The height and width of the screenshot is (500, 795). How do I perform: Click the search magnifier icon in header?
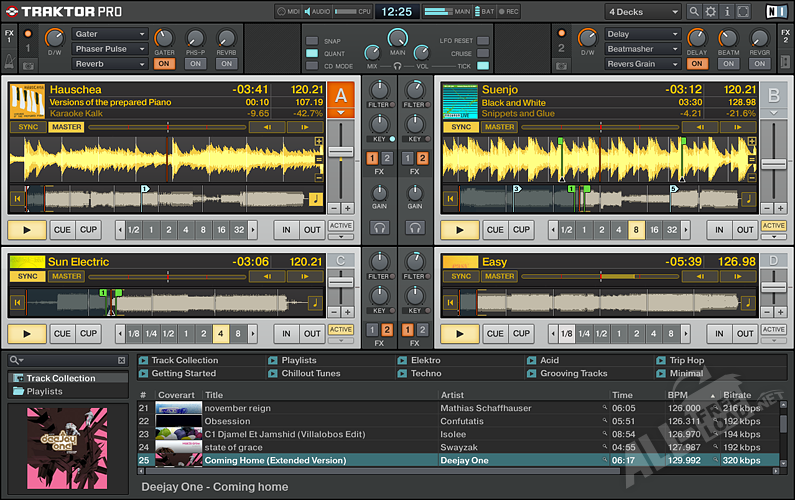click(x=696, y=12)
